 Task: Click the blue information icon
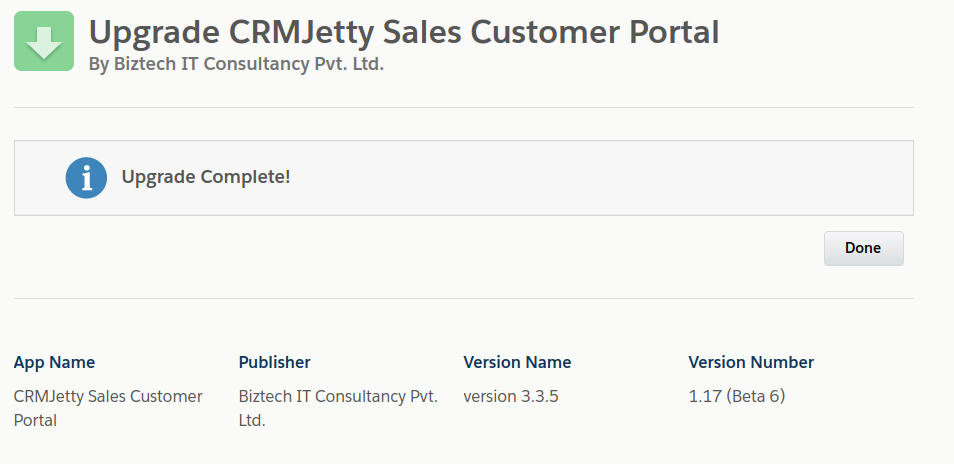(x=86, y=177)
